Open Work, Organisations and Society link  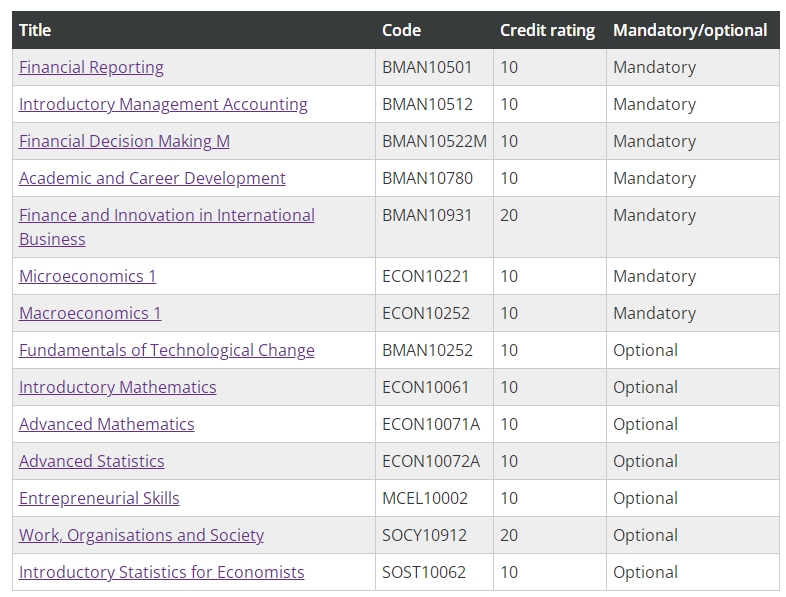point(141,535)
